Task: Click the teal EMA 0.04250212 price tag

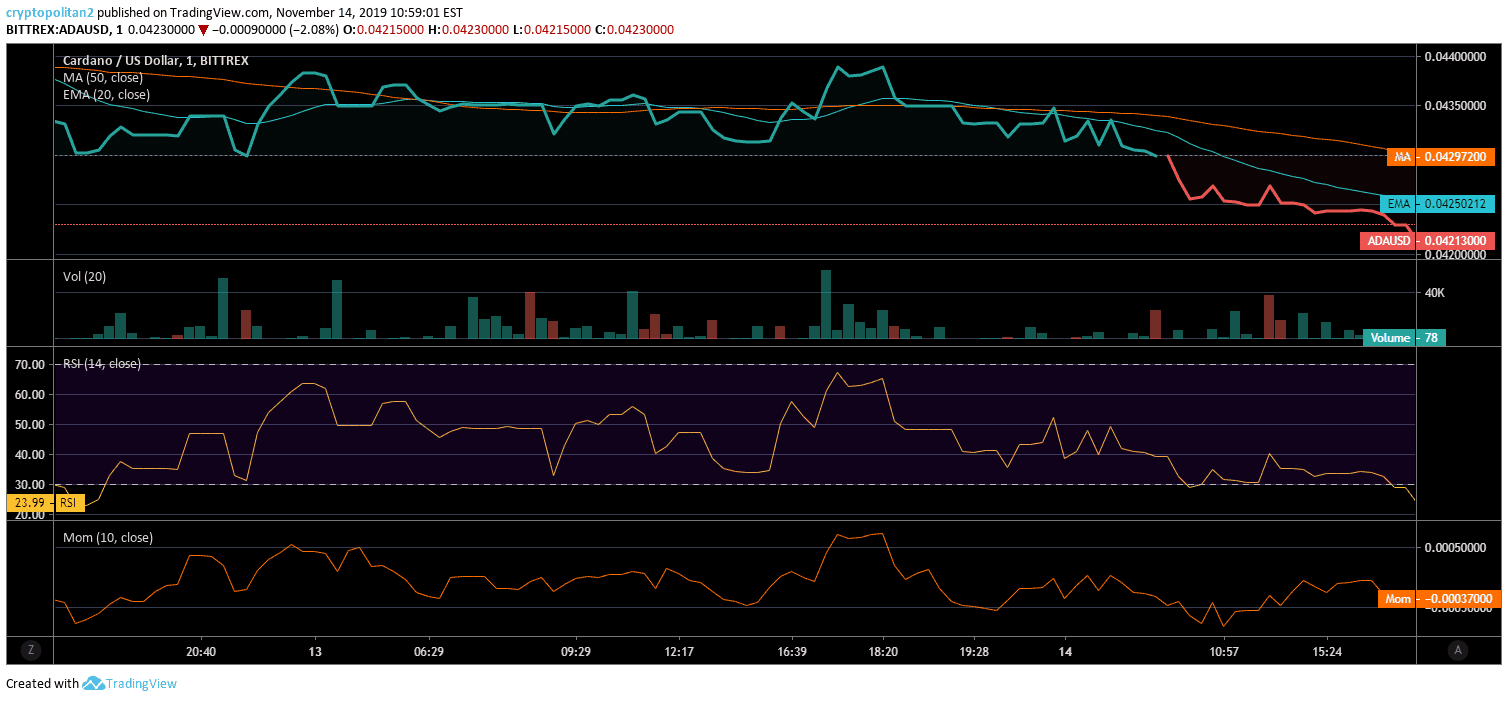Action: click(1438, 204)
